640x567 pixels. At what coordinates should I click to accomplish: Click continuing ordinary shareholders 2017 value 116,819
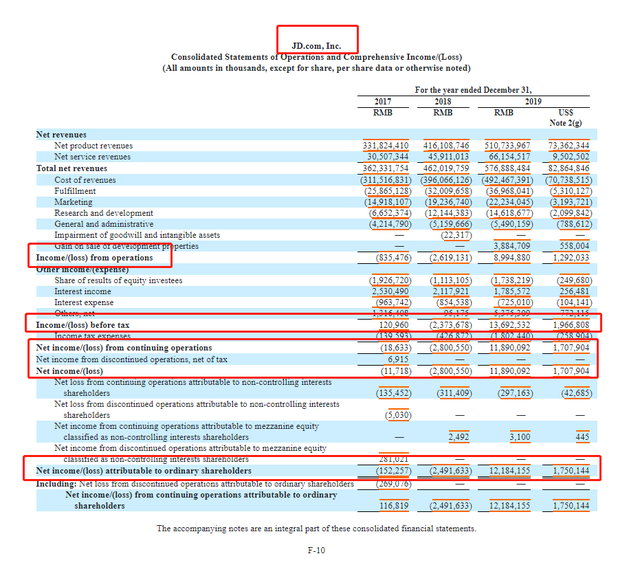393,506
